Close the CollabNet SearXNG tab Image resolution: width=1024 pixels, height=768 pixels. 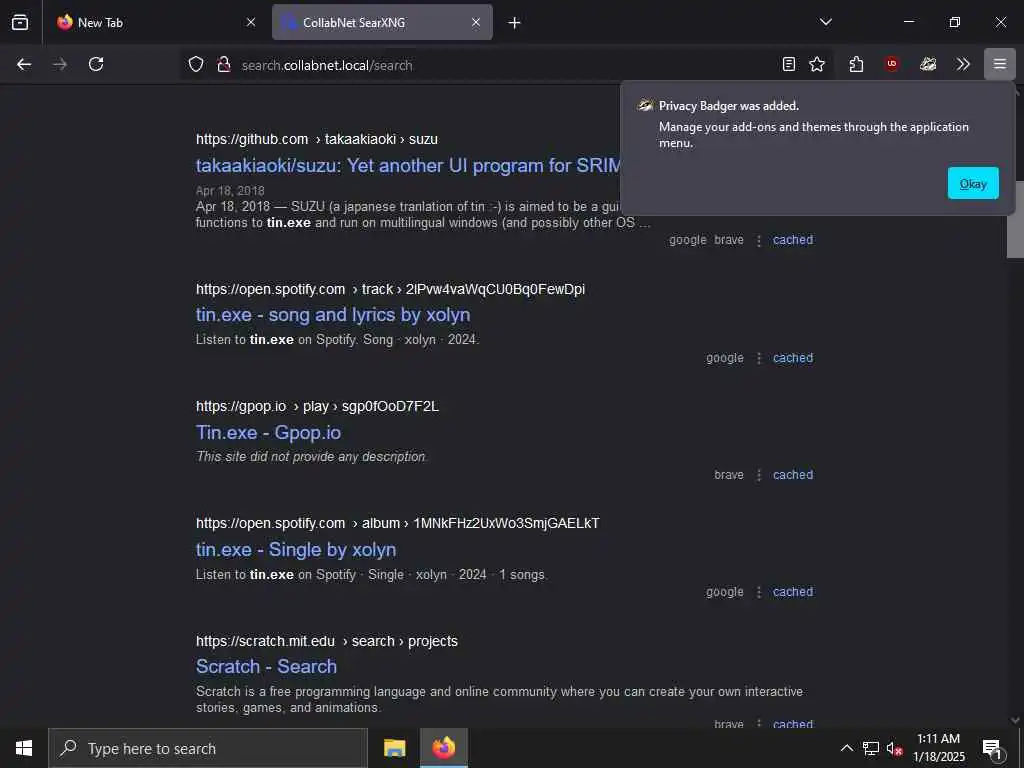pos(476,22)
